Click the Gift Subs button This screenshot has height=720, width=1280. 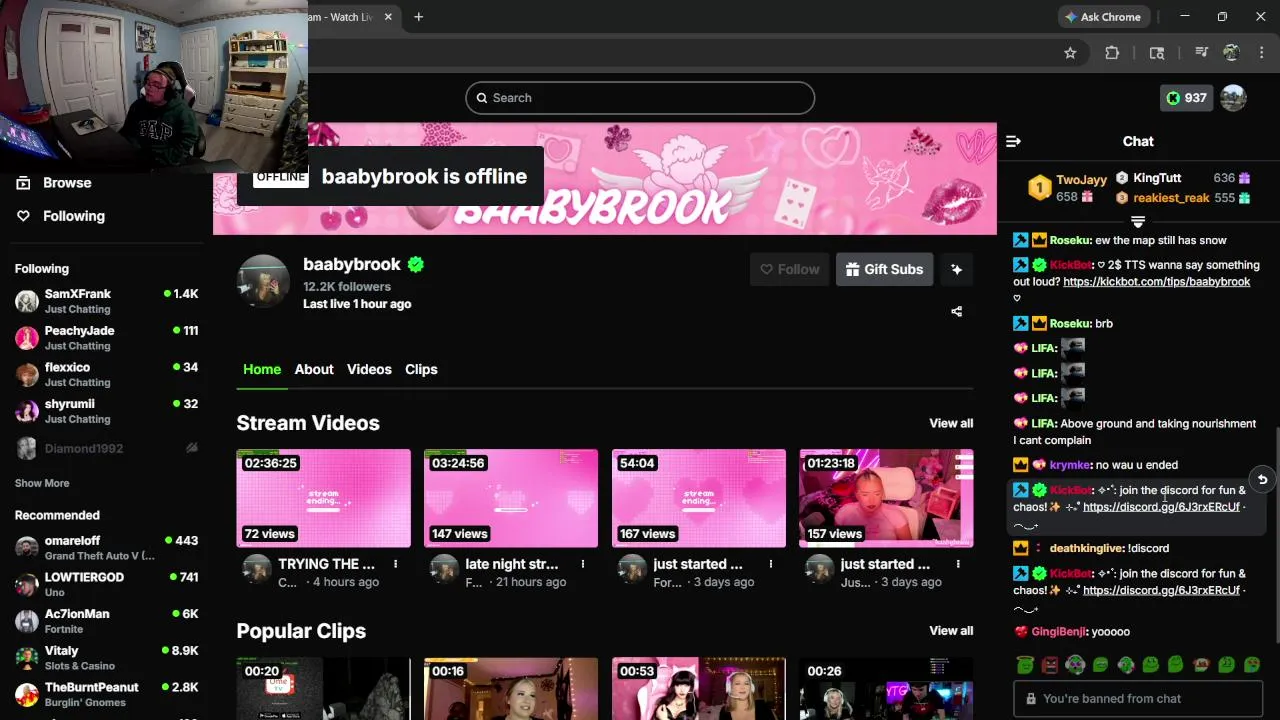885,269
